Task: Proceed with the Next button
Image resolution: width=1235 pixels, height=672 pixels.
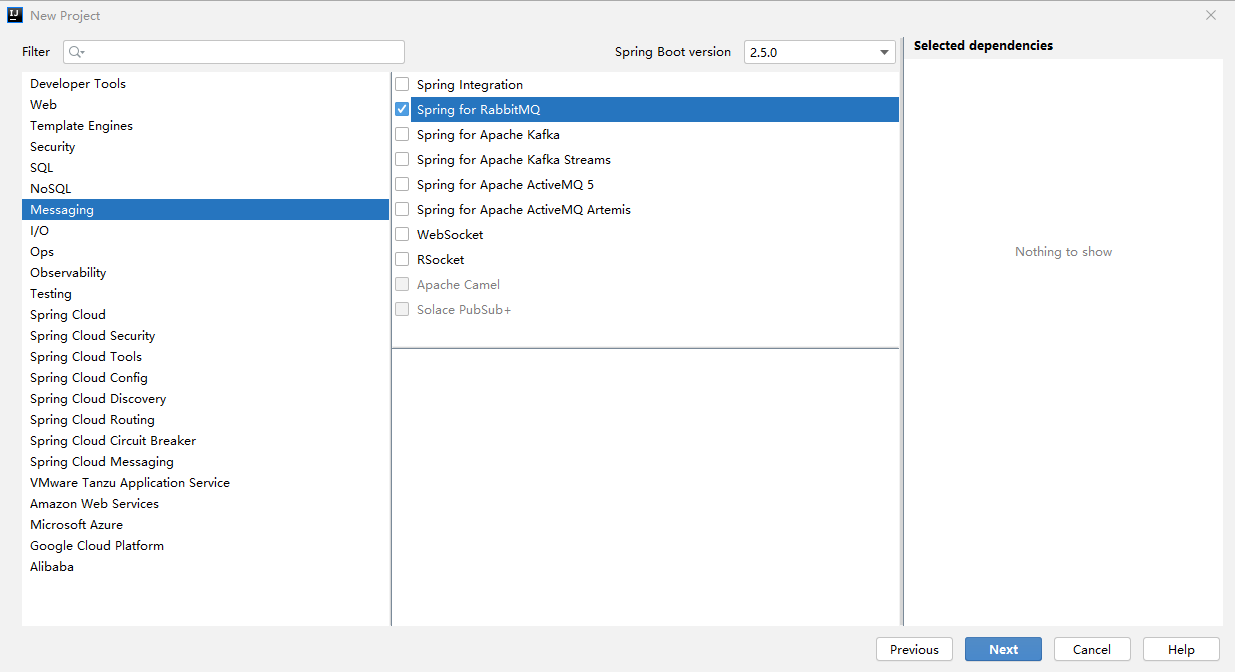Action: coord(1003,650)
